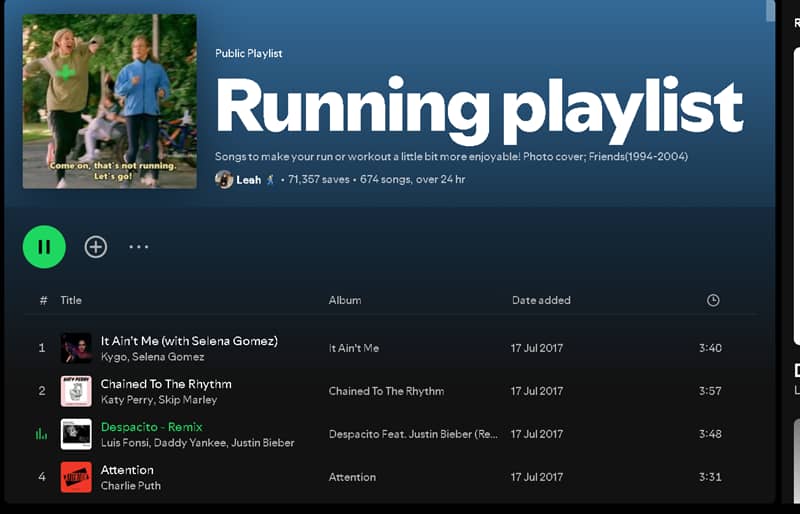Open Kygo artist page link
The image size is (800, 514).
point(114,357)
